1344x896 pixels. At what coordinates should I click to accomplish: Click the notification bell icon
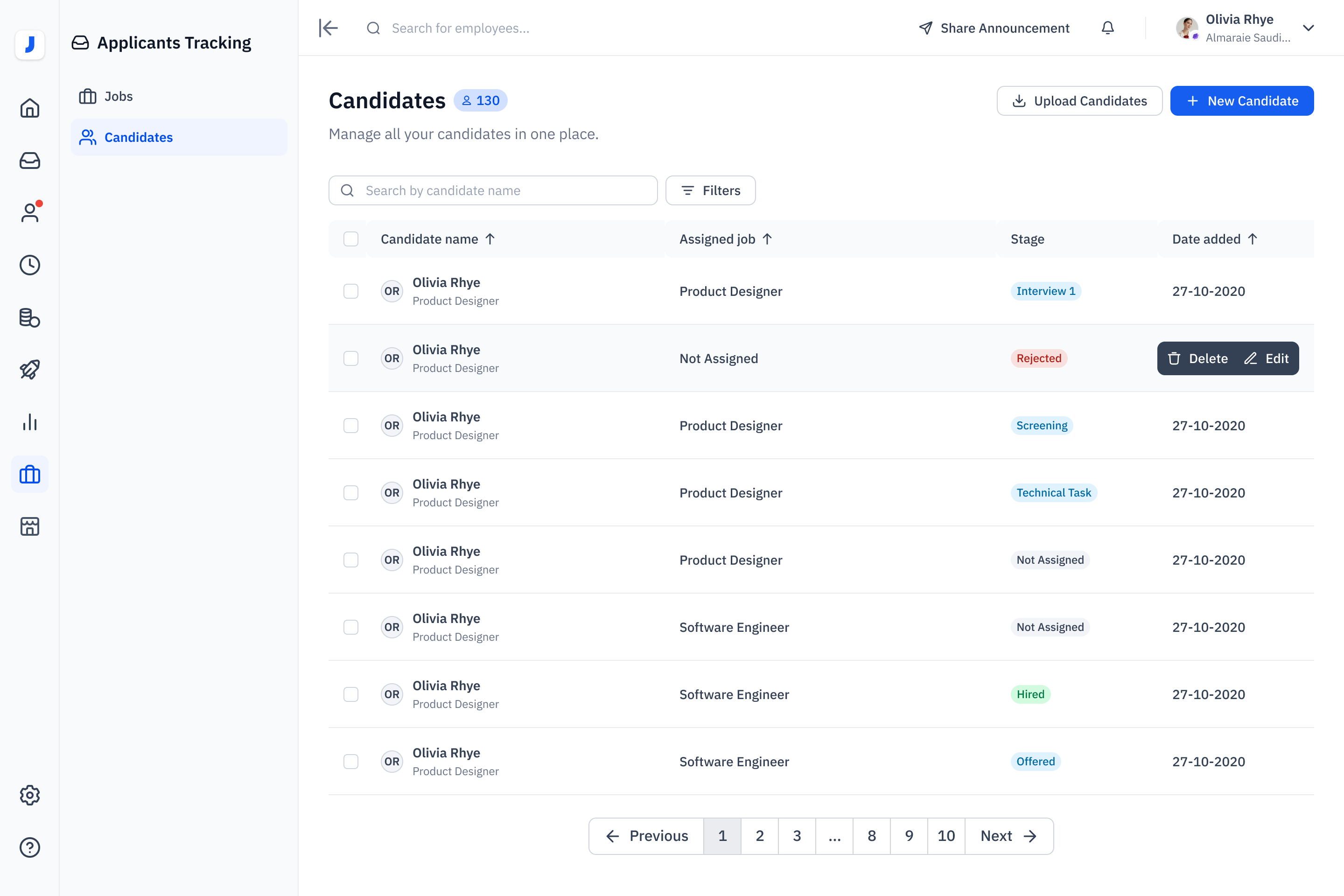[x=1107, y=28]
